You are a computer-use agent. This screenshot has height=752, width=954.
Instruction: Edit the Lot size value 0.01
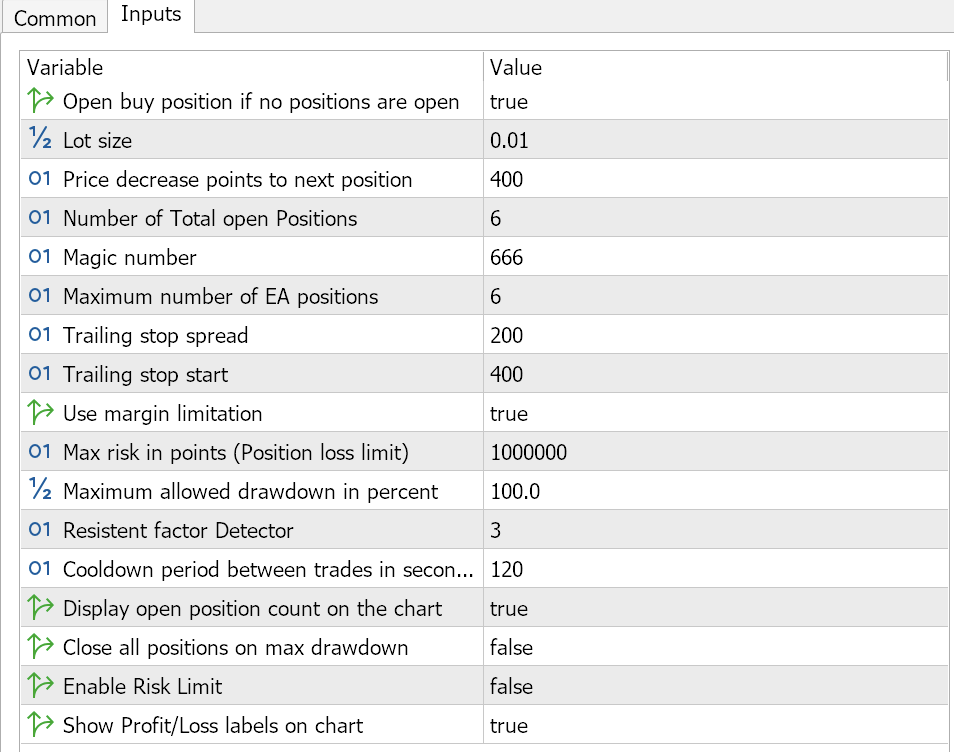(x=509, y=140)
